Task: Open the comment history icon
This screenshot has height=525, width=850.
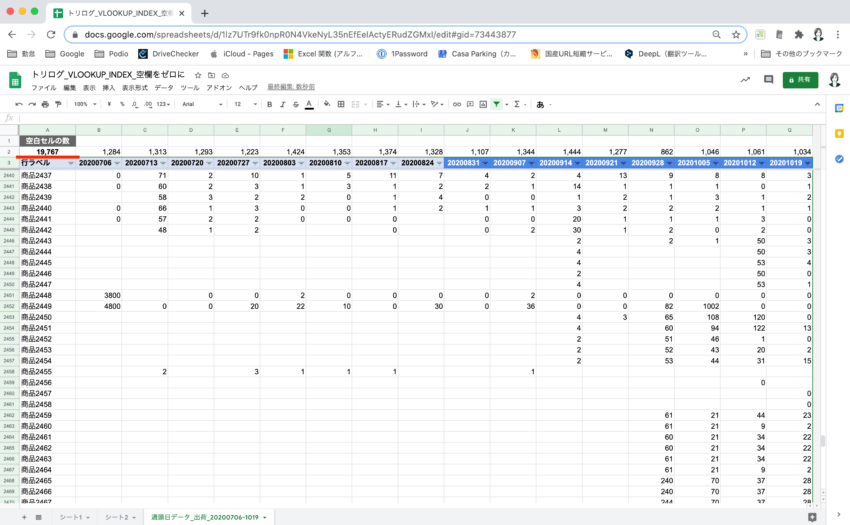Action: tap(770, 79)
